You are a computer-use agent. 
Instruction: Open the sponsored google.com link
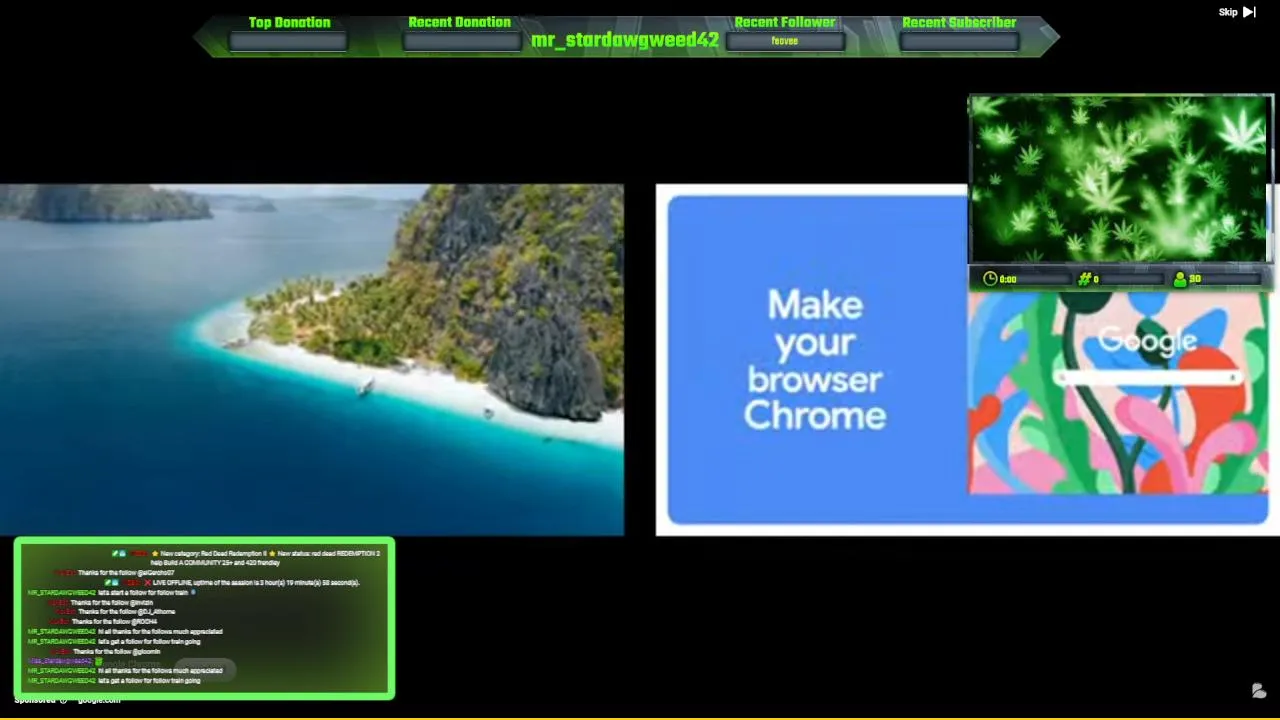click(x=98, y=700)
